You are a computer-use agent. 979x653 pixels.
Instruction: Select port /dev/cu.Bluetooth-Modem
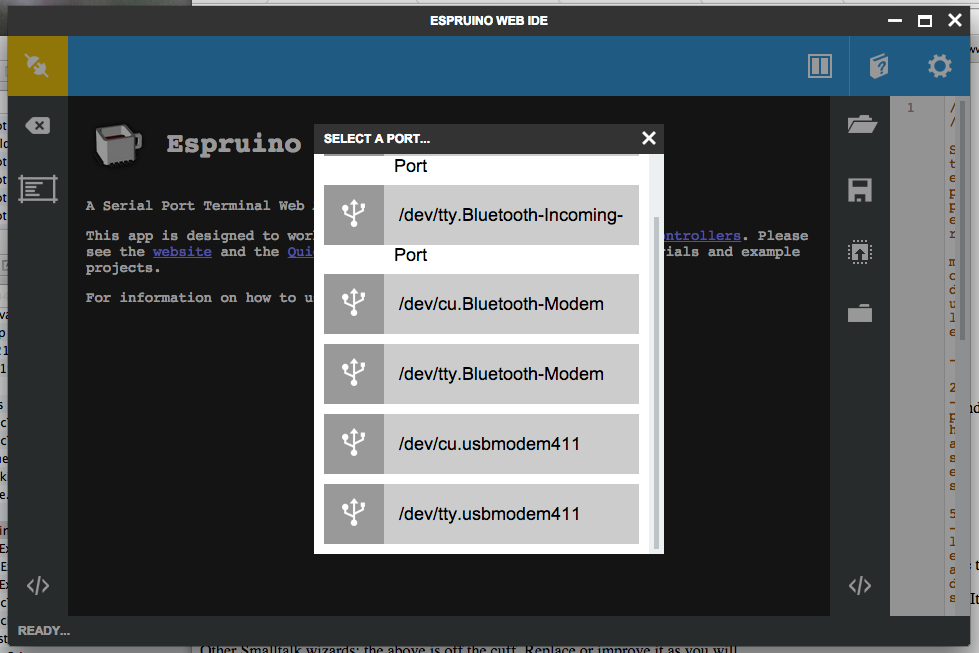481,304
